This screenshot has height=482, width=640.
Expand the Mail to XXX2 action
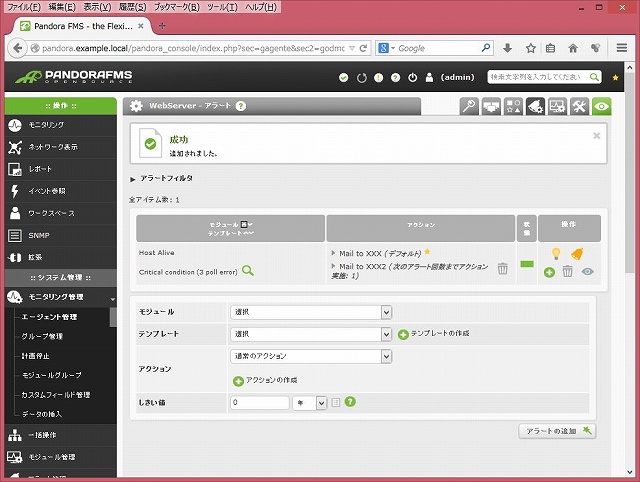coord(333,266)
